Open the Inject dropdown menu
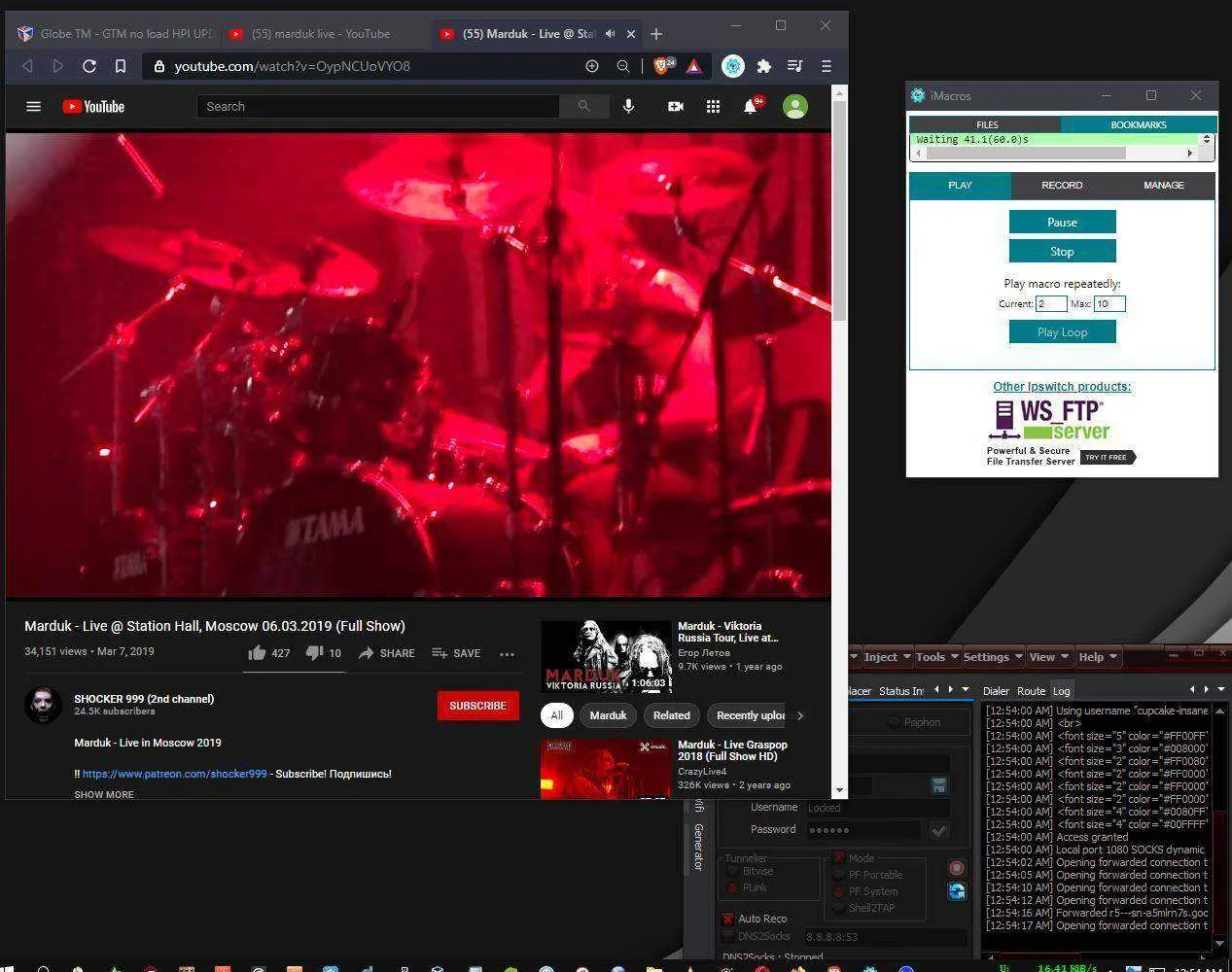 [x=886, y=657]
